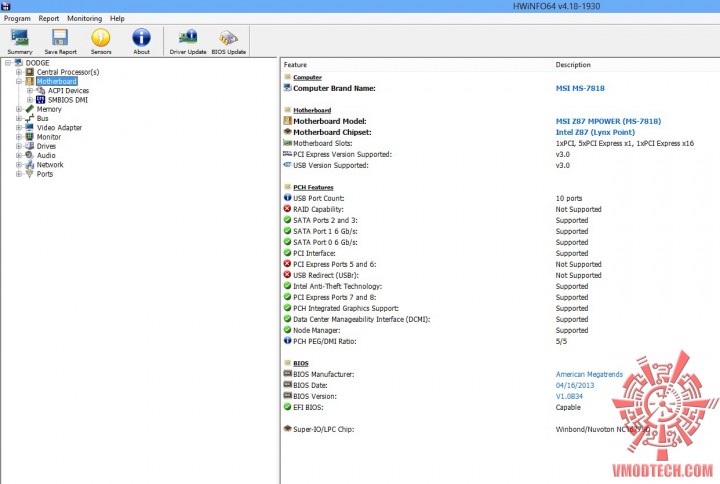Open the Help menu
This screenshot has width=720, height=484.
pos(117,18)
